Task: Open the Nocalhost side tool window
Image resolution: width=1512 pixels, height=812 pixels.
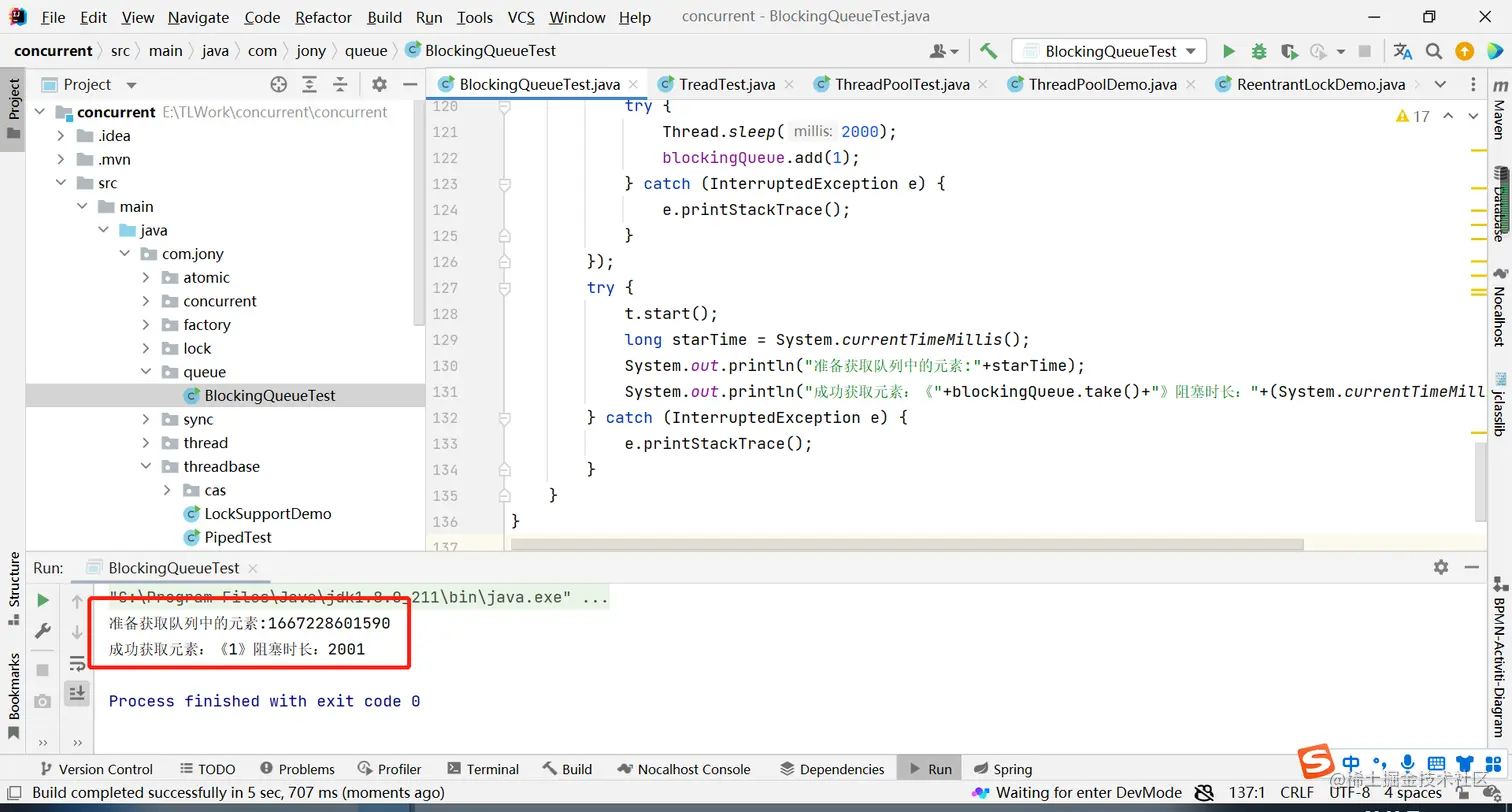Action: (1499, 307)
